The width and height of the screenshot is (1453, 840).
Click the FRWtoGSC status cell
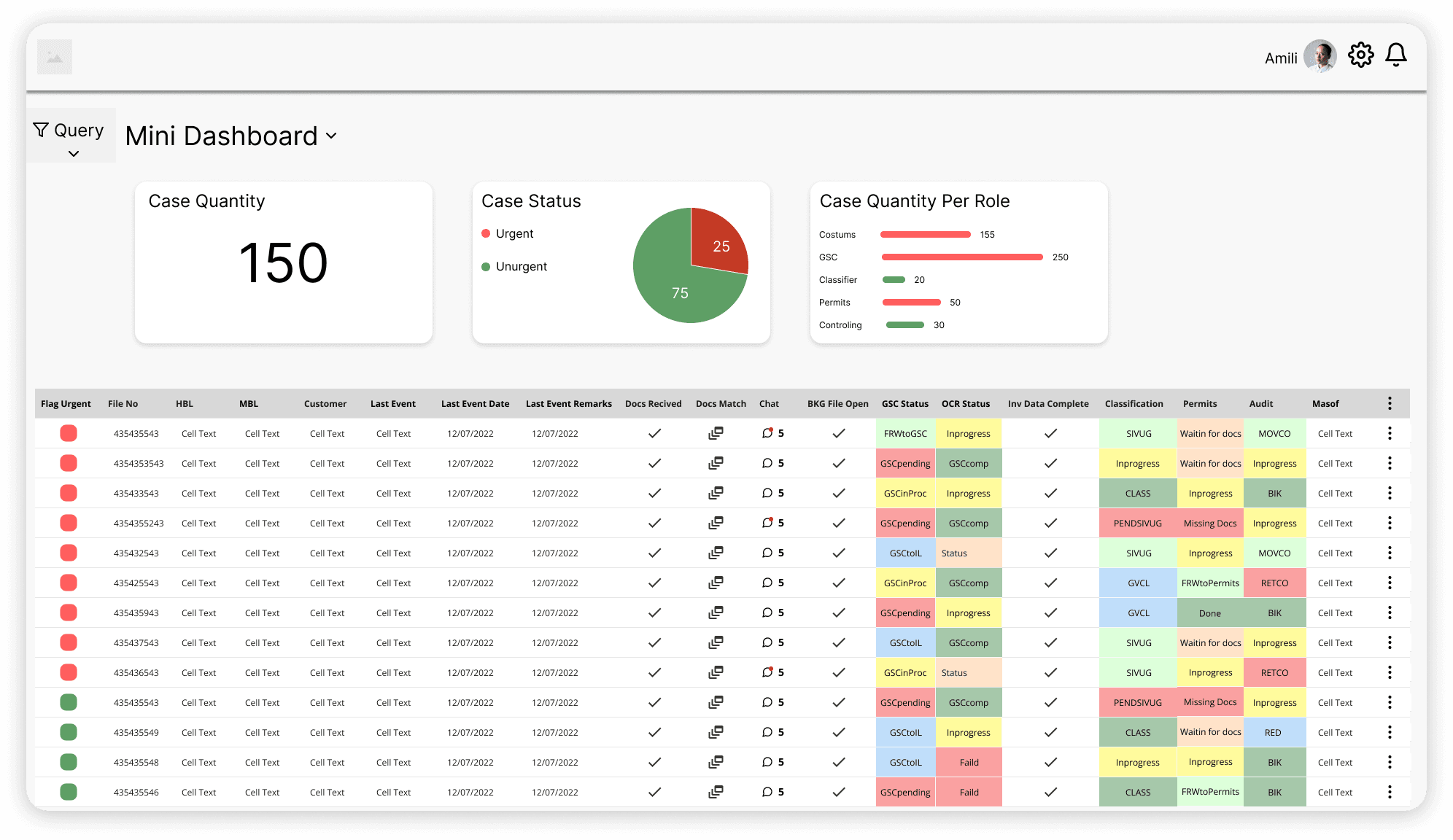[x=905, y=433]
